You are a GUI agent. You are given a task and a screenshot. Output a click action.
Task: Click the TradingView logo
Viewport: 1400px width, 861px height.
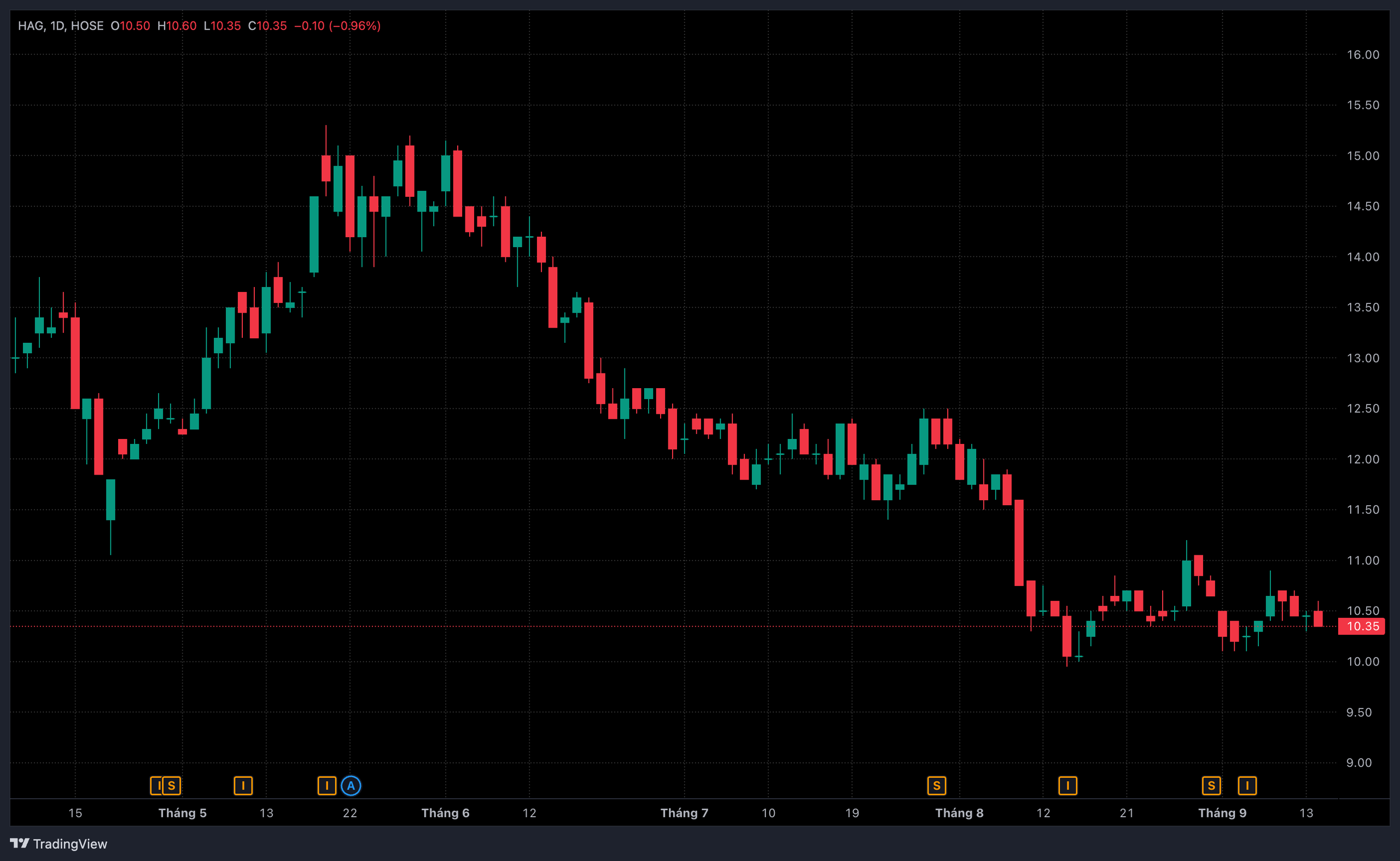click(x=59, y=844)
